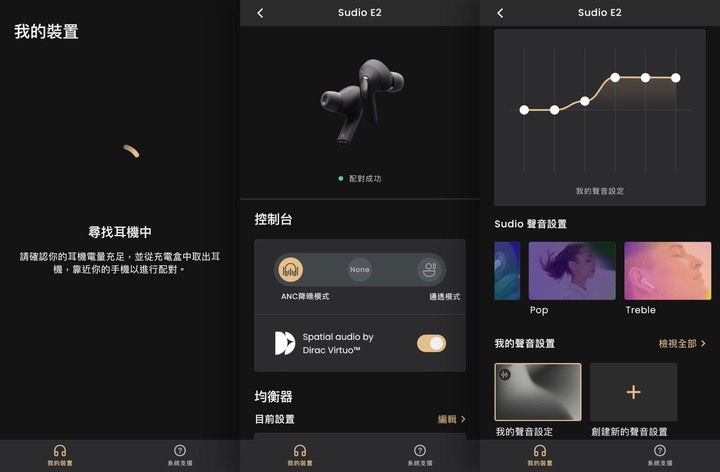Select the None mode option

point(360,270)
